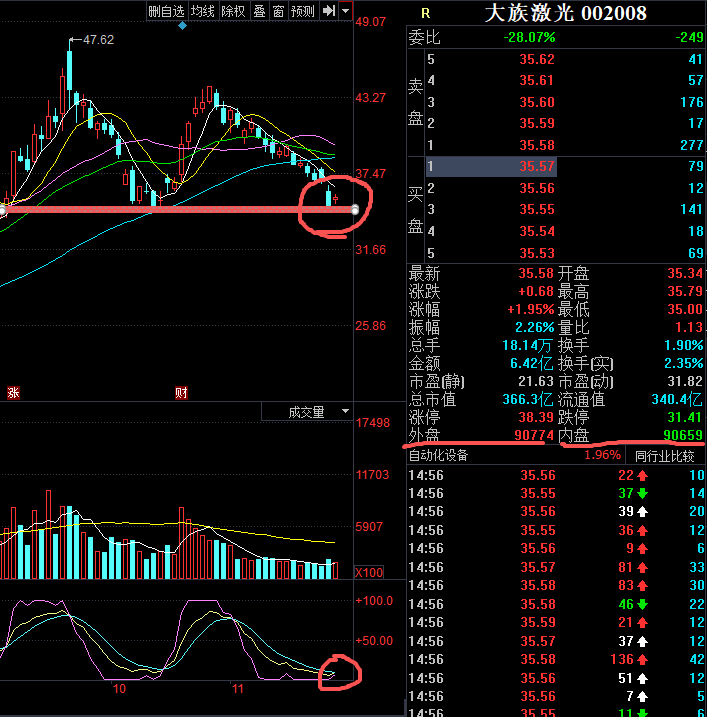707x717 pixels.
Task: Click the 市盈(动) value 31.82
Action: [685, 381]
